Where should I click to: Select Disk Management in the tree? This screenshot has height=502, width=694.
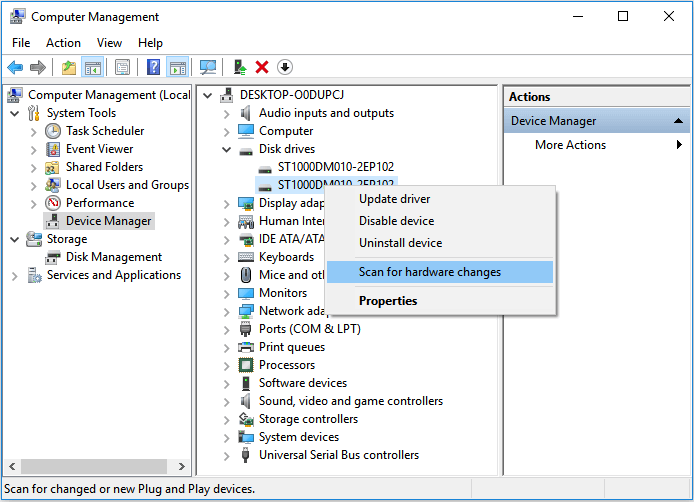[113, 257]
